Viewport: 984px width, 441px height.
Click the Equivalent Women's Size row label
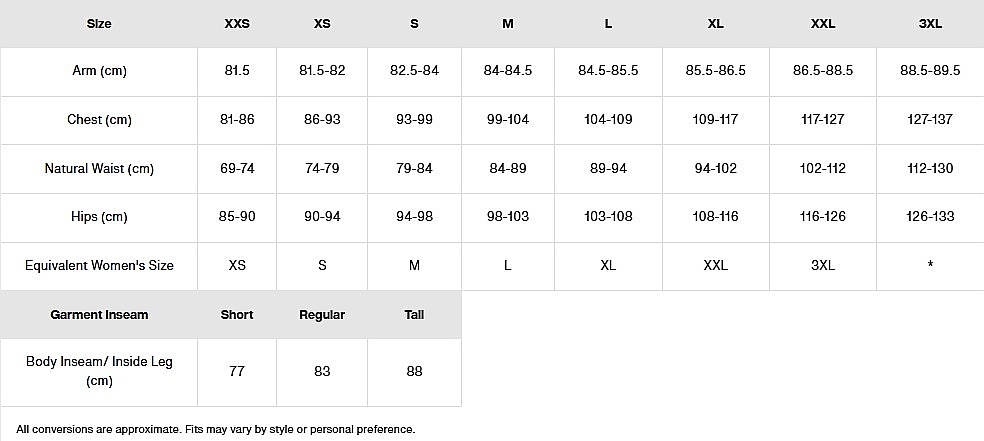point(99,266)
